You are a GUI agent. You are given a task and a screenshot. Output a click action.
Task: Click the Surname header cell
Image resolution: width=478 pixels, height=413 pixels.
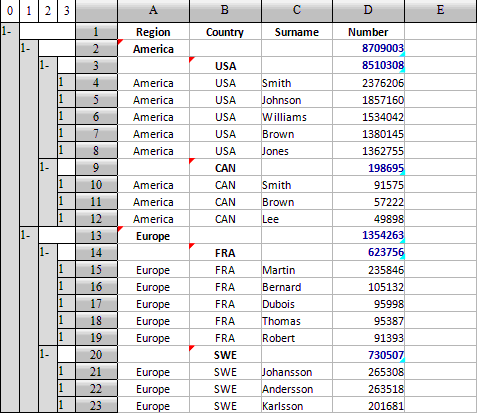(297, 32)
